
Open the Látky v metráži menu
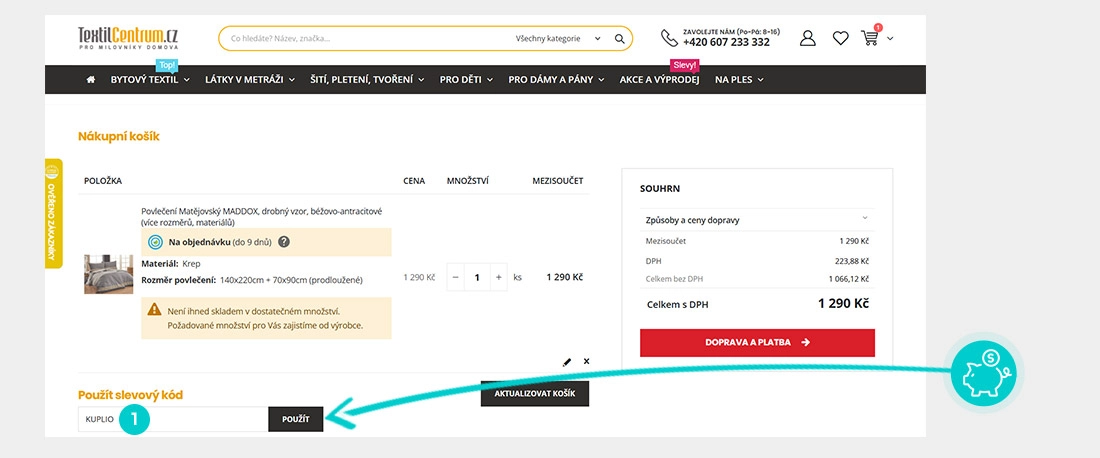[x=250, y=79]
